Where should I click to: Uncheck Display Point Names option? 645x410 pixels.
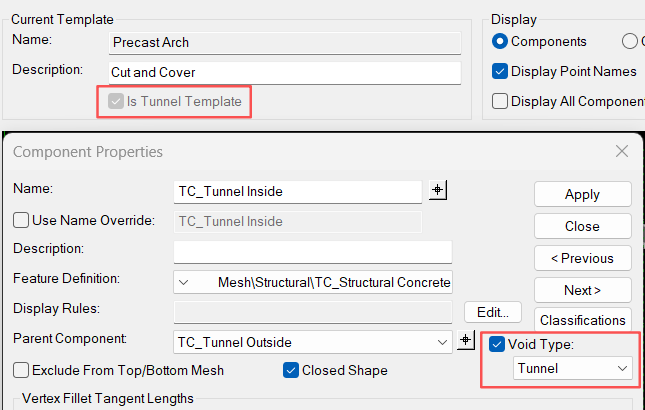(500, 71)
